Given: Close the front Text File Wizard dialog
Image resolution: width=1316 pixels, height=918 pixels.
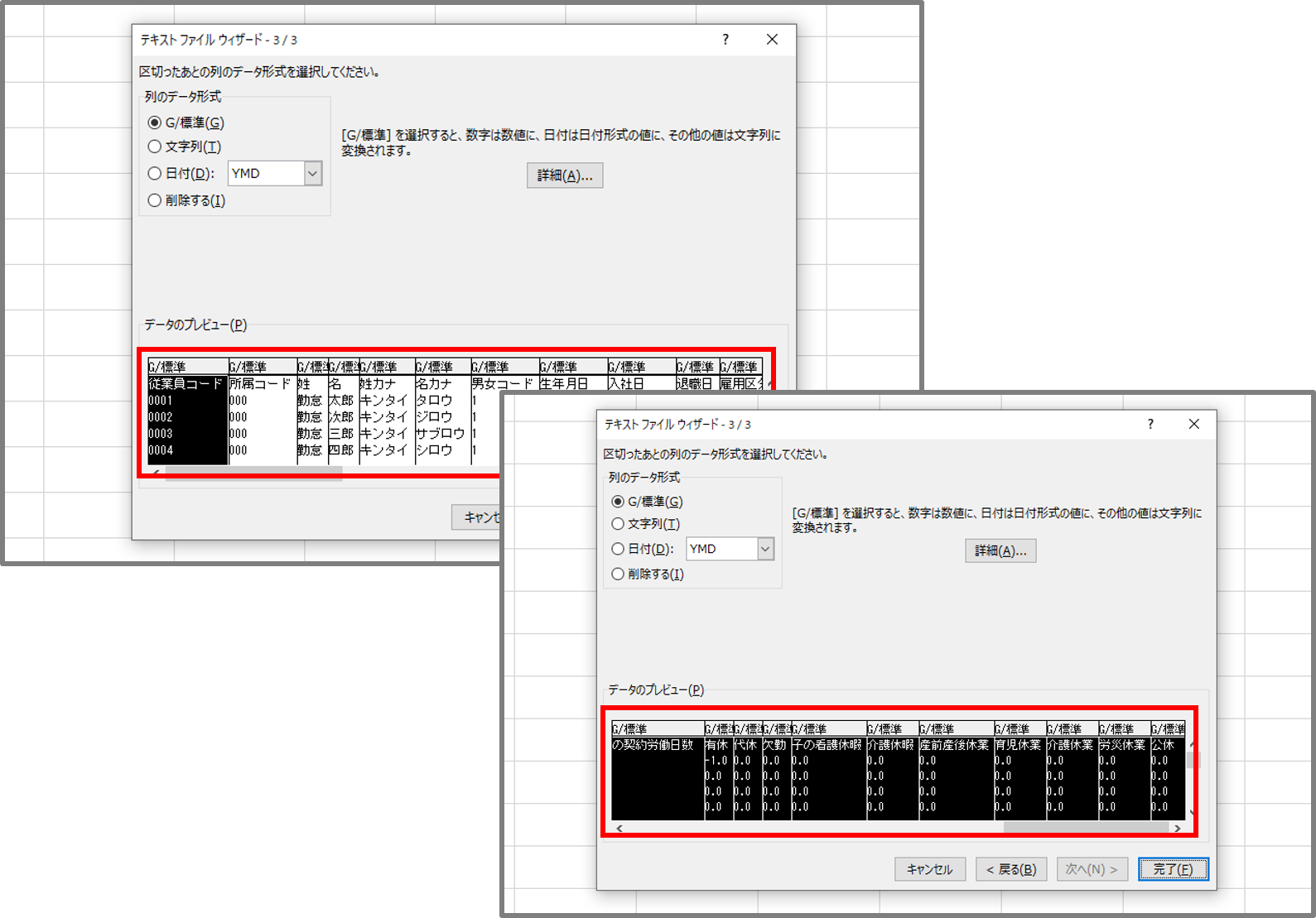Looking at the screenshot, I should 1193,424.
